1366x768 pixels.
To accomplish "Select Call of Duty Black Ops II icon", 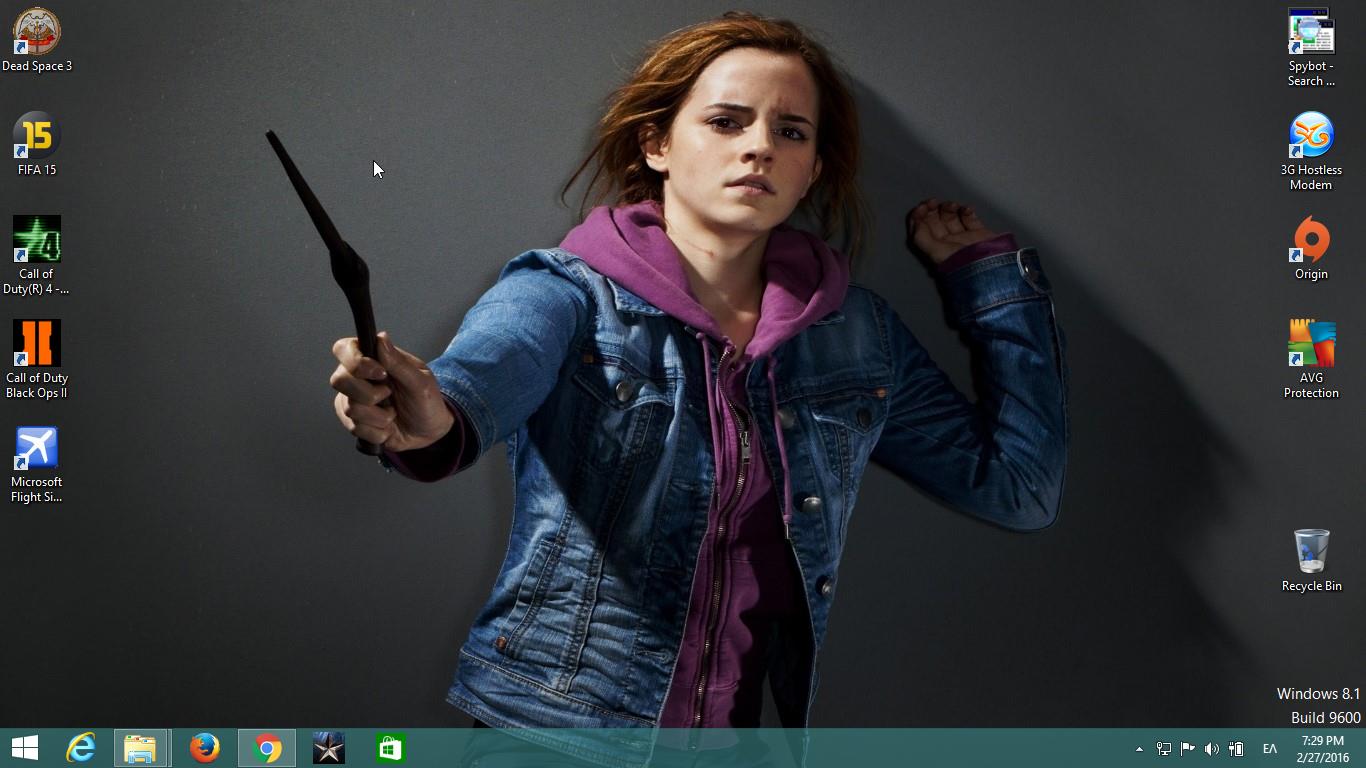I will (37, 360).
